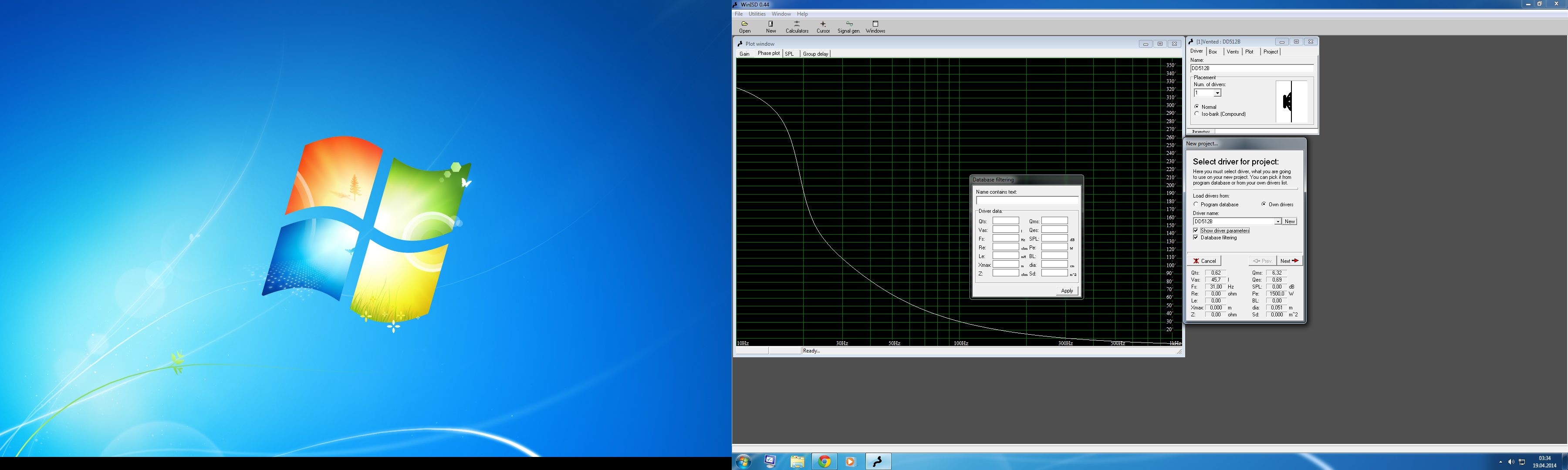The width and height of the screenshot is (1568, 470).
Task: Click the Fs filter input field
Action: (1006, 239)
